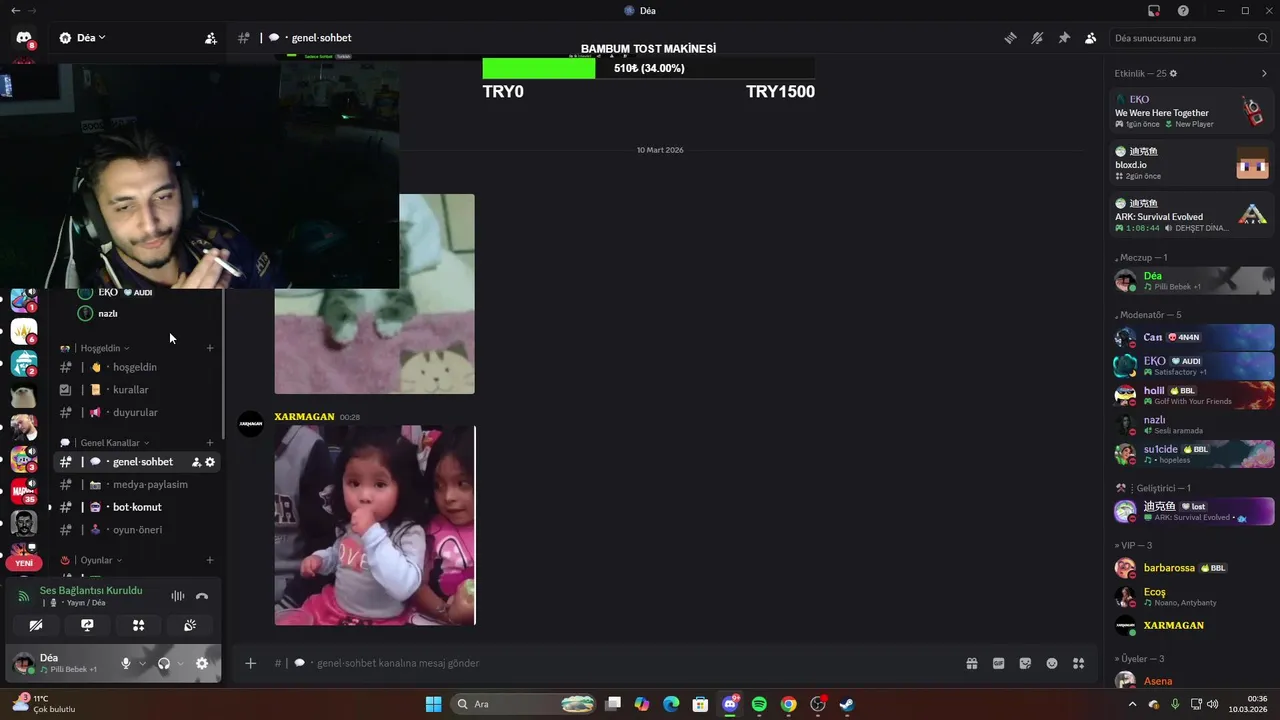Click the green voice connection signal icon
The height and width of the screenshot is (720, 1280).
pos(24,596)
